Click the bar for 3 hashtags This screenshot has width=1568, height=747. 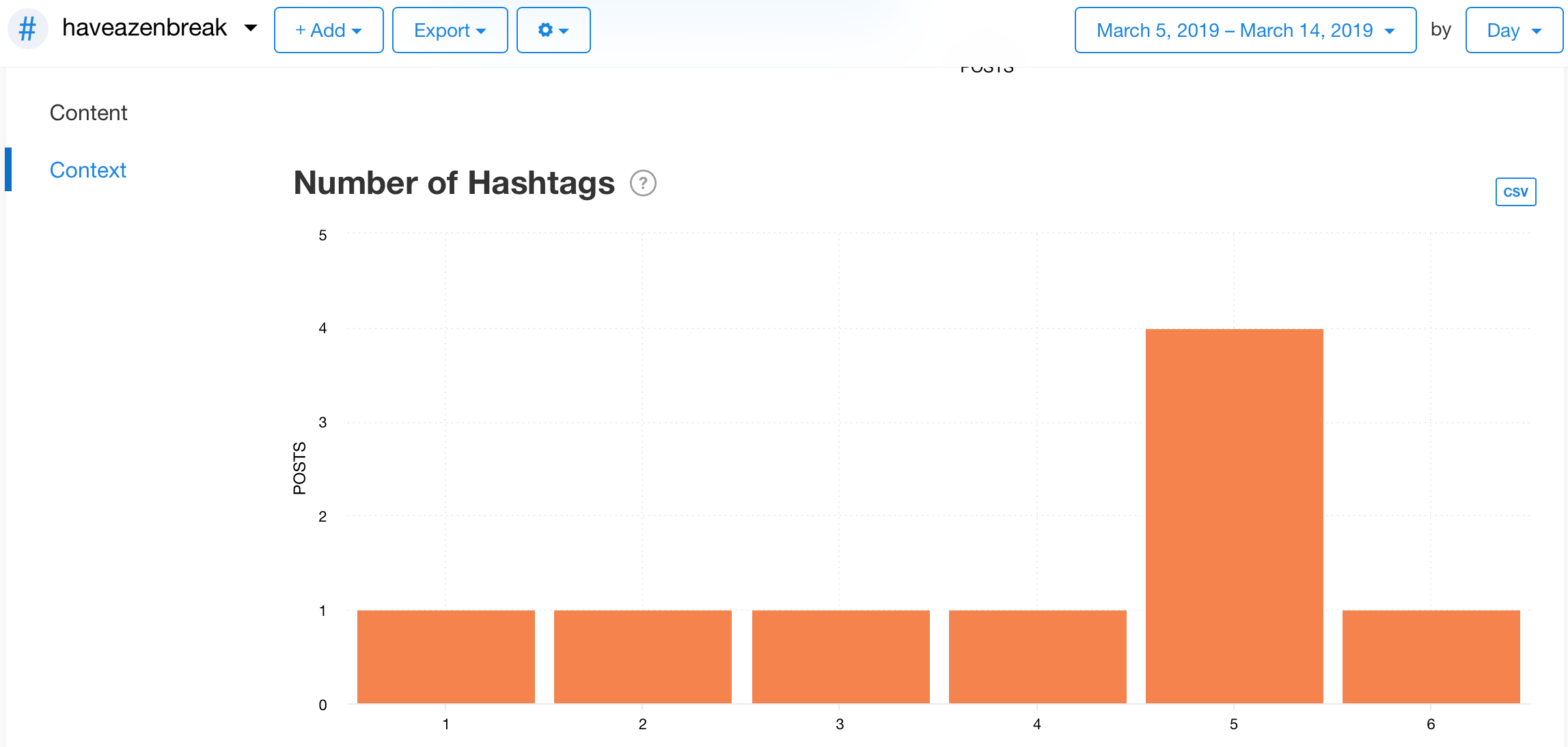840,656
